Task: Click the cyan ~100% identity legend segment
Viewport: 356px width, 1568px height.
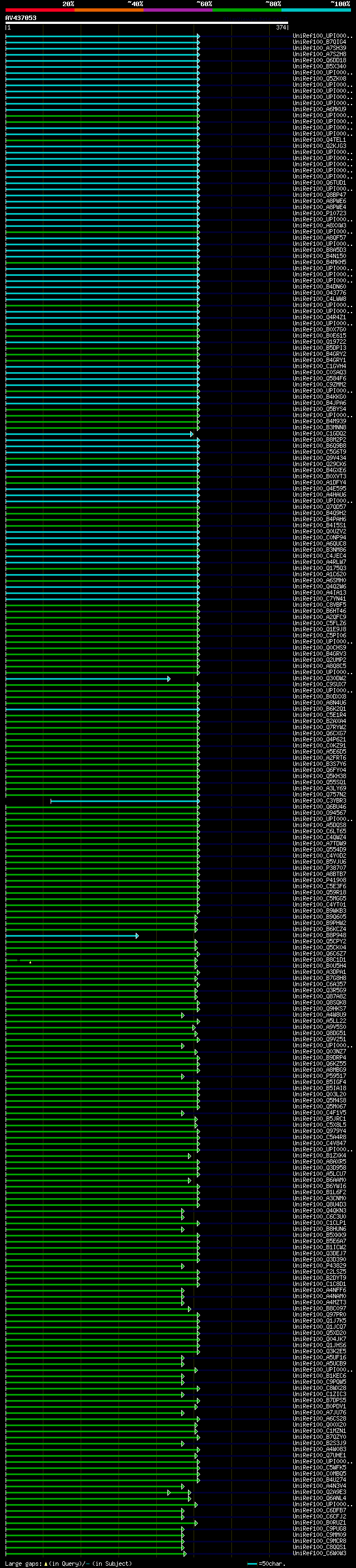Action: pos(316,11)
